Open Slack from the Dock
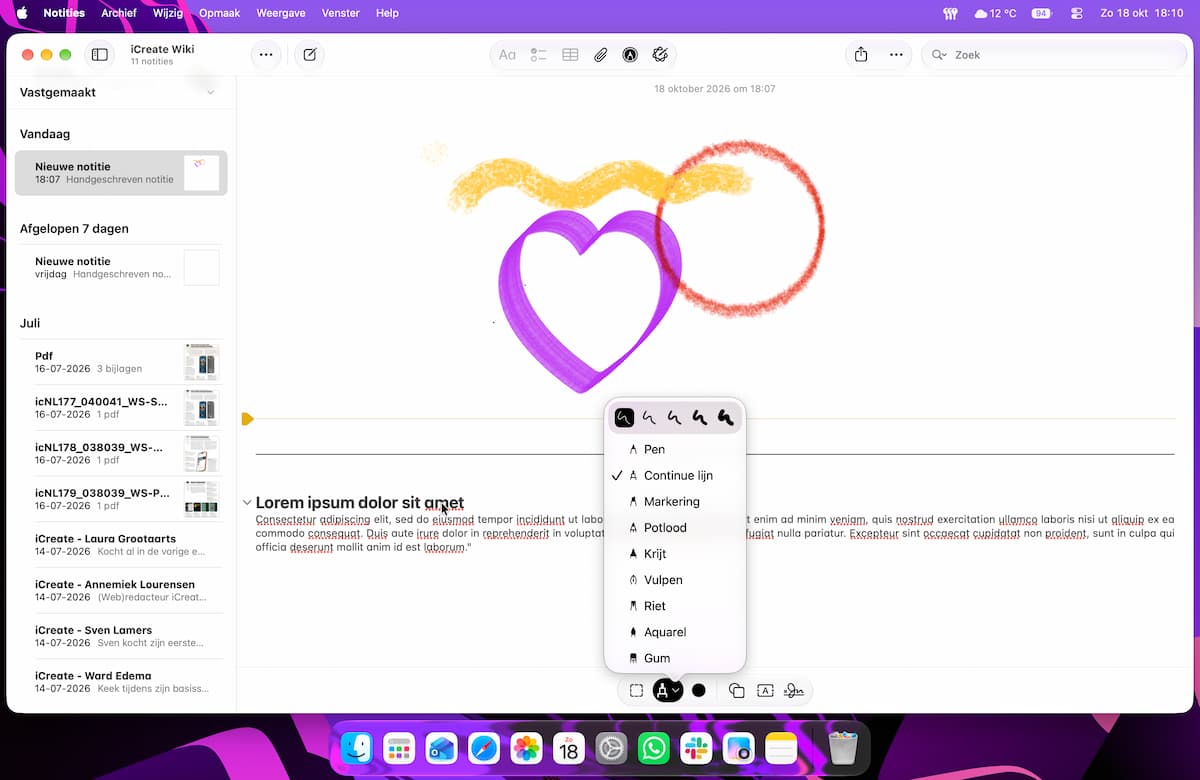Viewport: 1200px width, 780px height. (x=696, y=748)
